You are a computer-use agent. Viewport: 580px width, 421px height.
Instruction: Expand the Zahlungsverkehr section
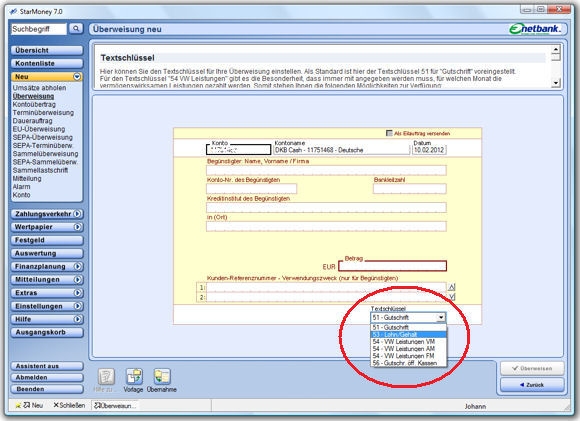(77, 214)
